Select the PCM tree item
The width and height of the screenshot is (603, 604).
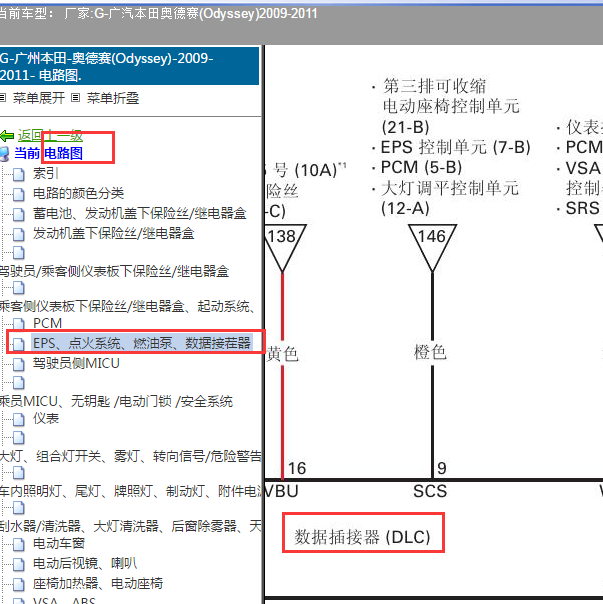pos(47,323)
